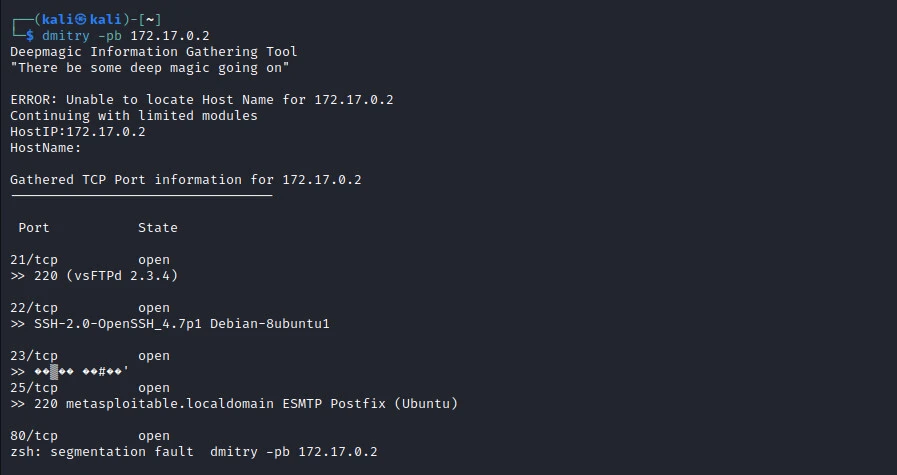Image resolution: width=897 pixels, height=475 pixels.
Task: Click the 23/tcp port entry
Action: click(34, 356)
